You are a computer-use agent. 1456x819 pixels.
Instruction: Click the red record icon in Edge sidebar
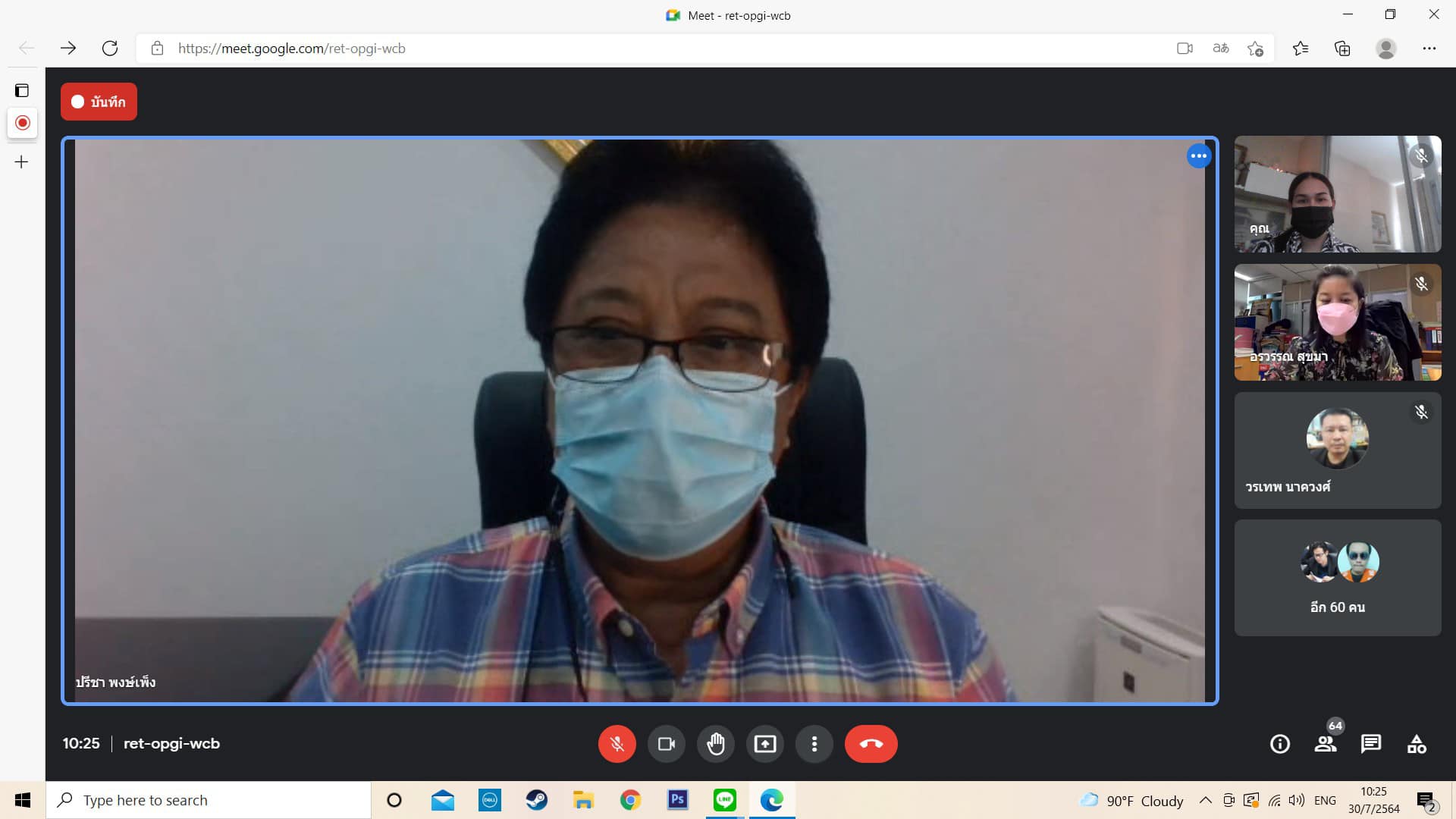click(x=22, y=123)
